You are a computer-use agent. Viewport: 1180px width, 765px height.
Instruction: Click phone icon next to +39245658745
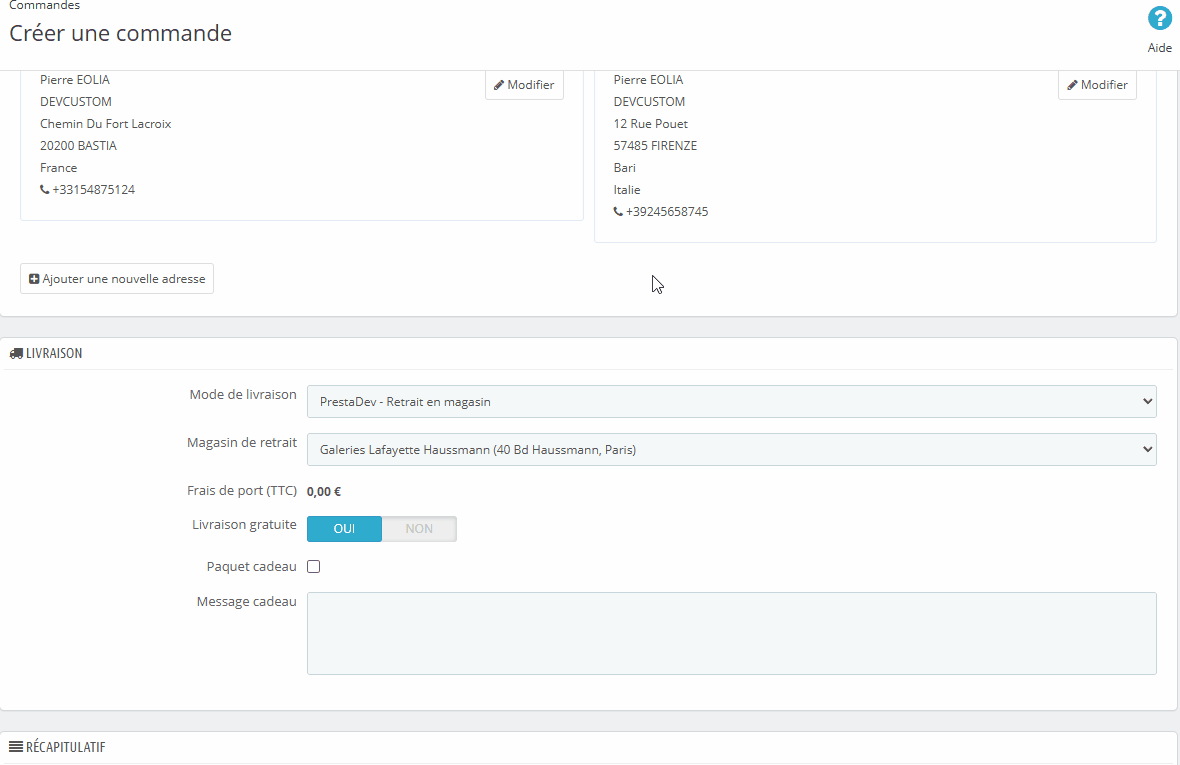click(618, 212)
